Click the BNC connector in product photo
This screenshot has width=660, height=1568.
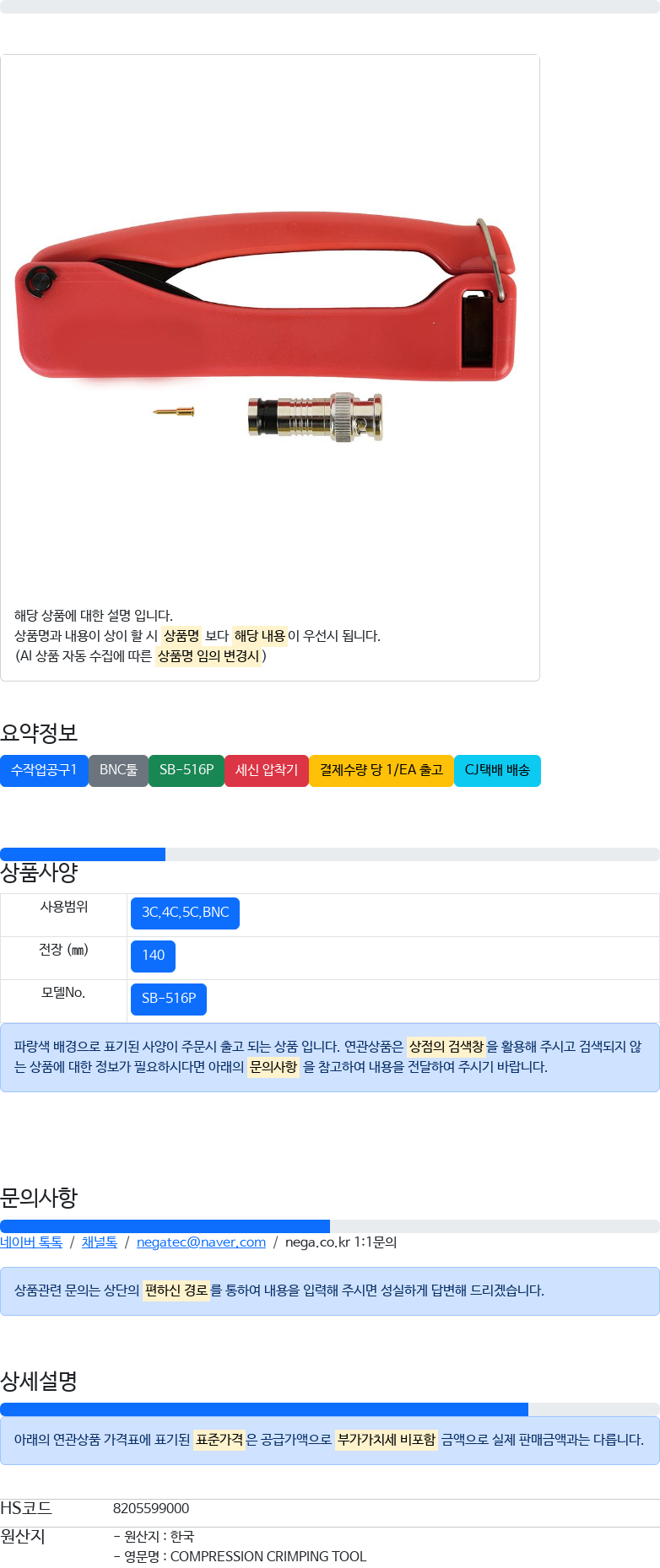pos(316,417)
